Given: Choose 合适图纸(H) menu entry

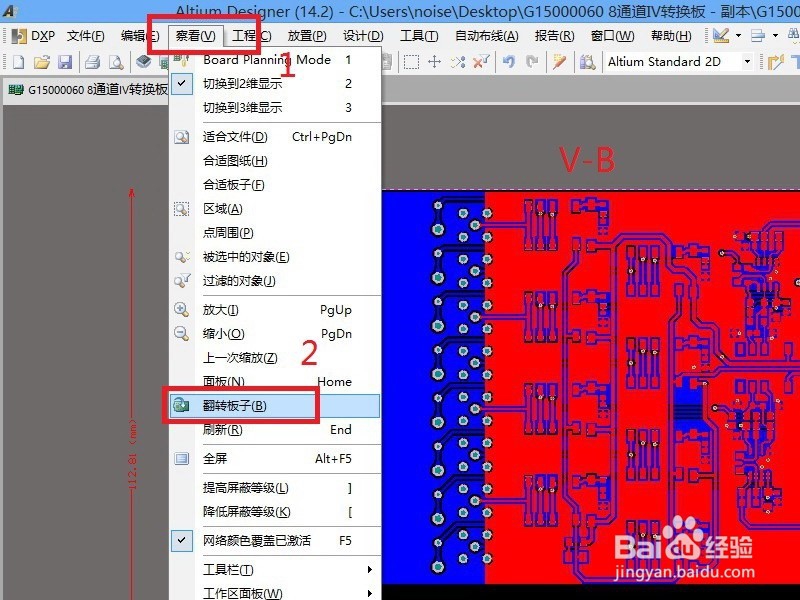Looking at the screenshot, I should tap(276, 161).
